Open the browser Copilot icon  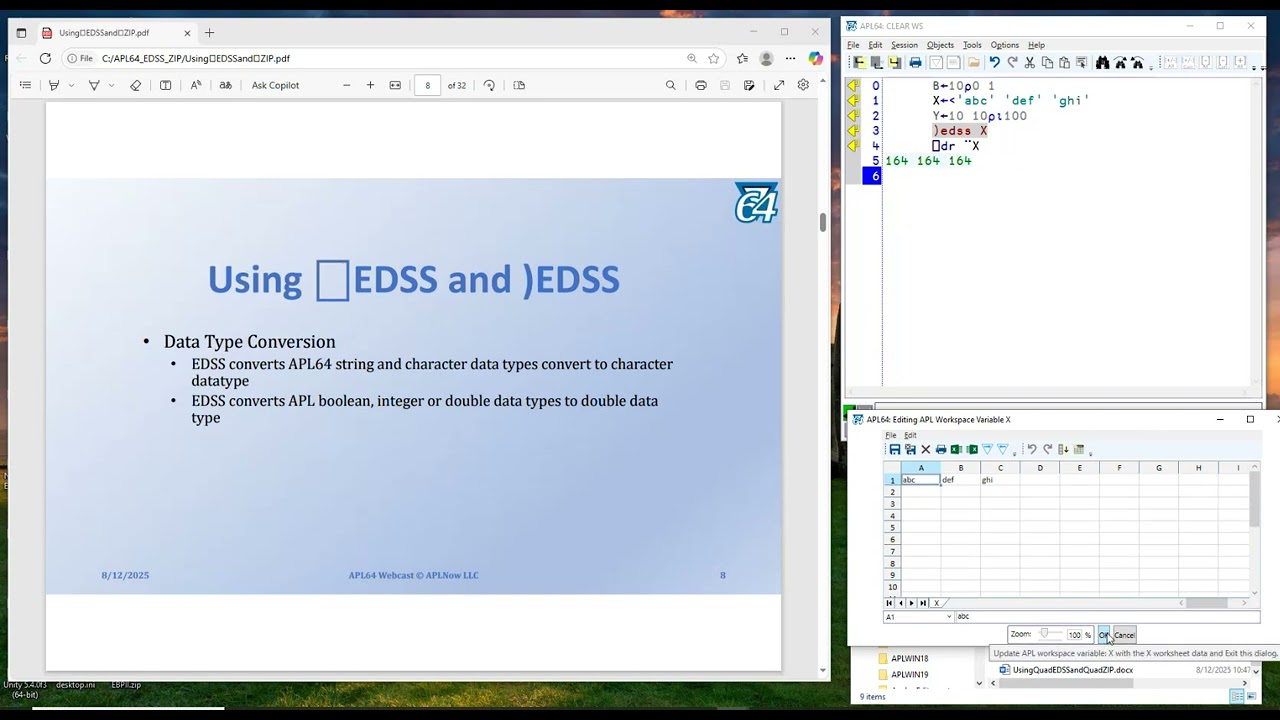(x=816, y=58)
